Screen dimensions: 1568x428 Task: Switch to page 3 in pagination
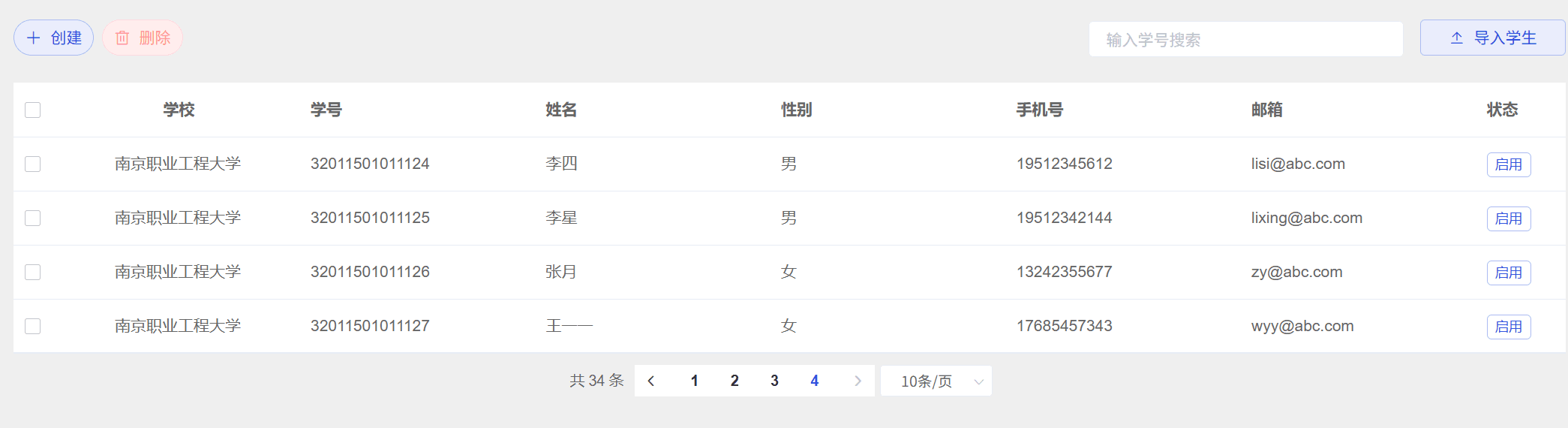click(774, 381)
